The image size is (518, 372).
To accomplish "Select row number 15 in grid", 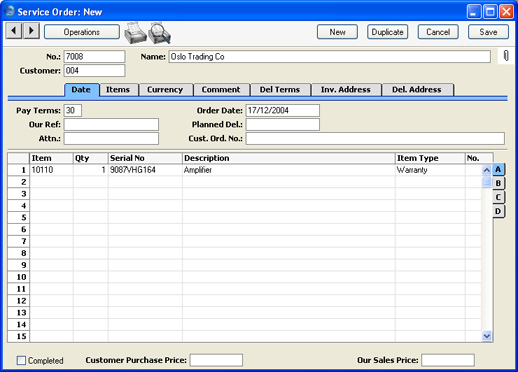I will [x=19, y=336].
